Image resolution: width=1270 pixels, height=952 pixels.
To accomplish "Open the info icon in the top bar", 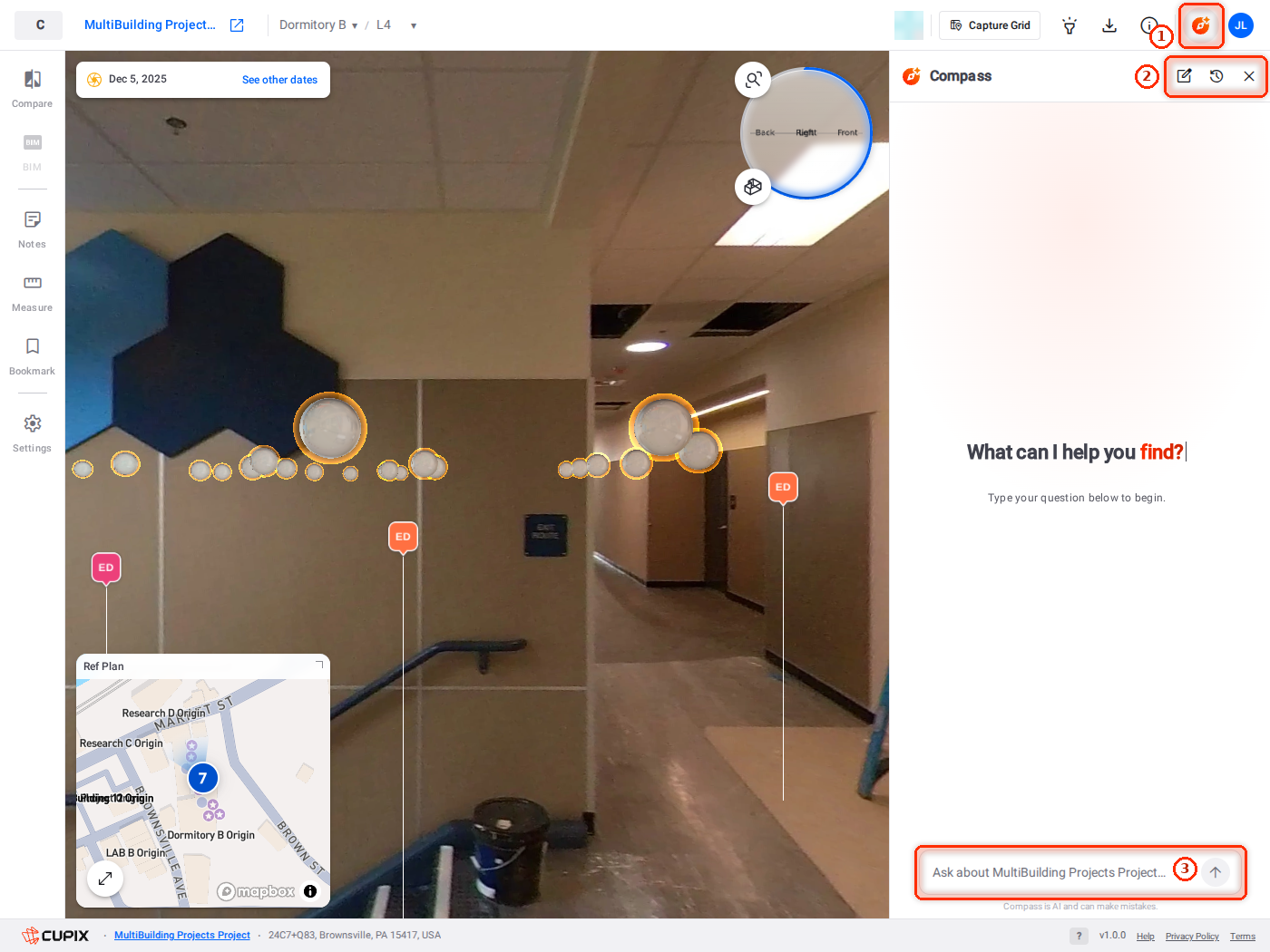I will tap(1148, 25).
